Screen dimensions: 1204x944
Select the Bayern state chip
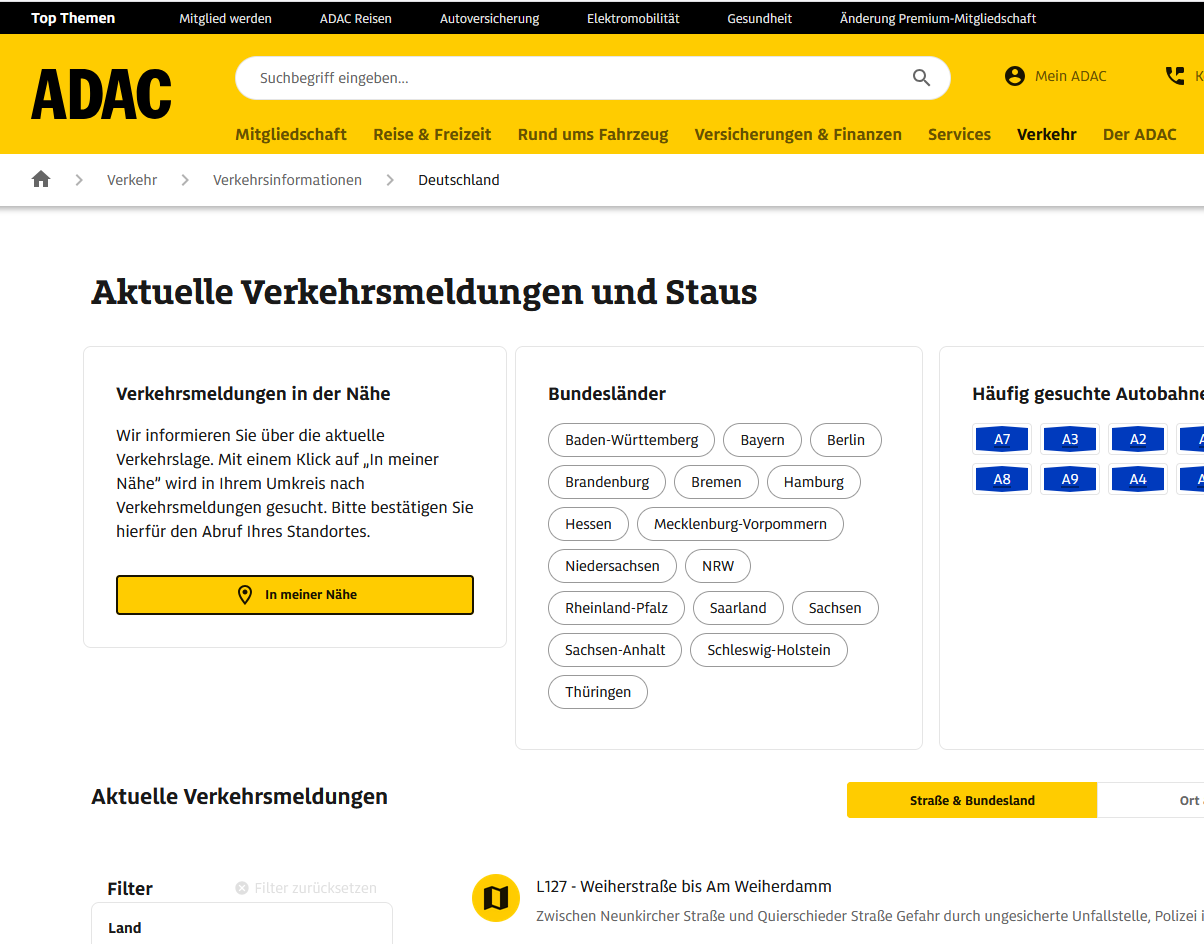[762, 440]
